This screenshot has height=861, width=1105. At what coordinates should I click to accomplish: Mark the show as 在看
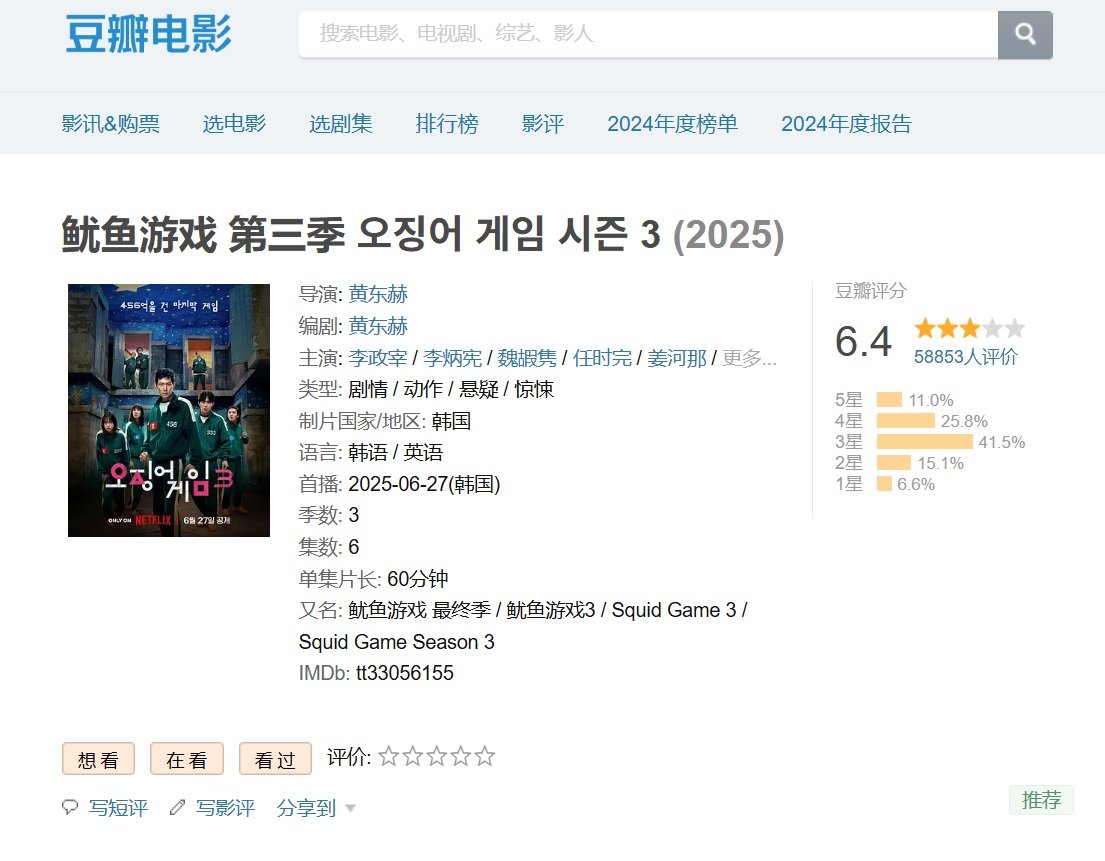(x=186, y=759)
